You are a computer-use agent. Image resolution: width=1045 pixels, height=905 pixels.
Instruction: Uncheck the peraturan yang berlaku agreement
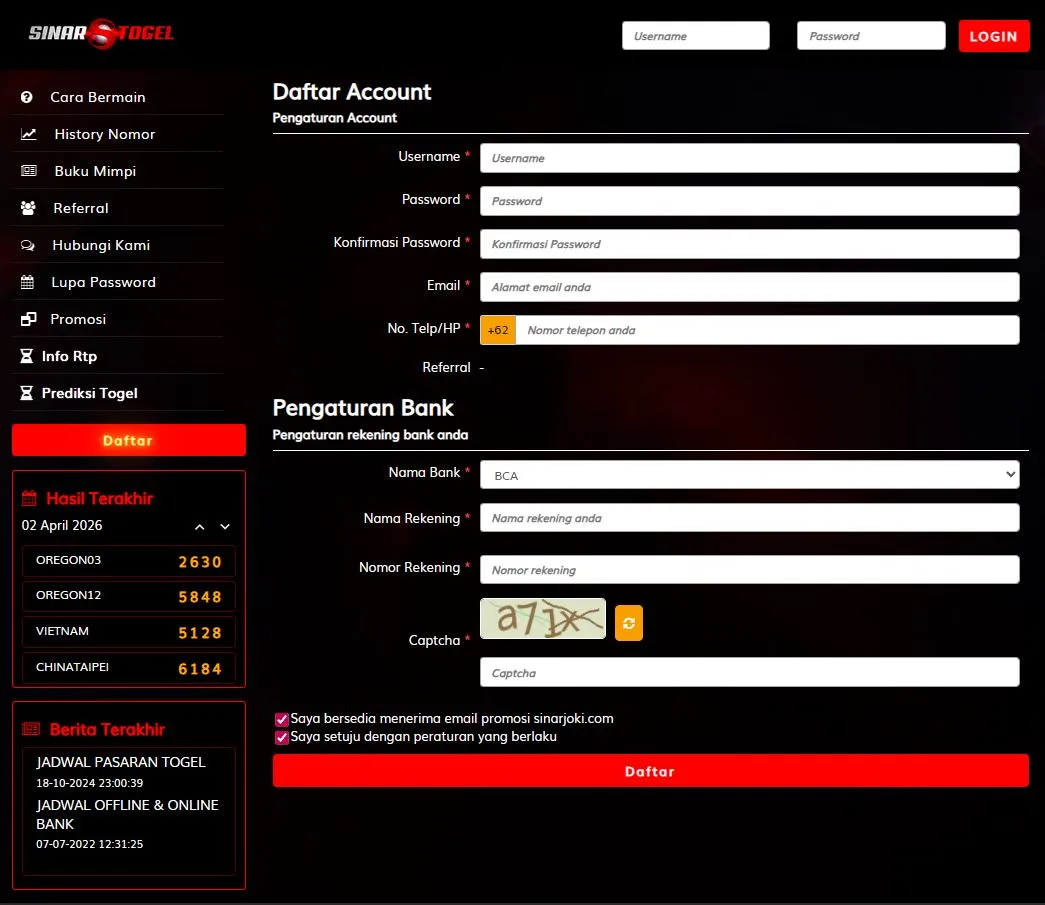click(281, 737)
